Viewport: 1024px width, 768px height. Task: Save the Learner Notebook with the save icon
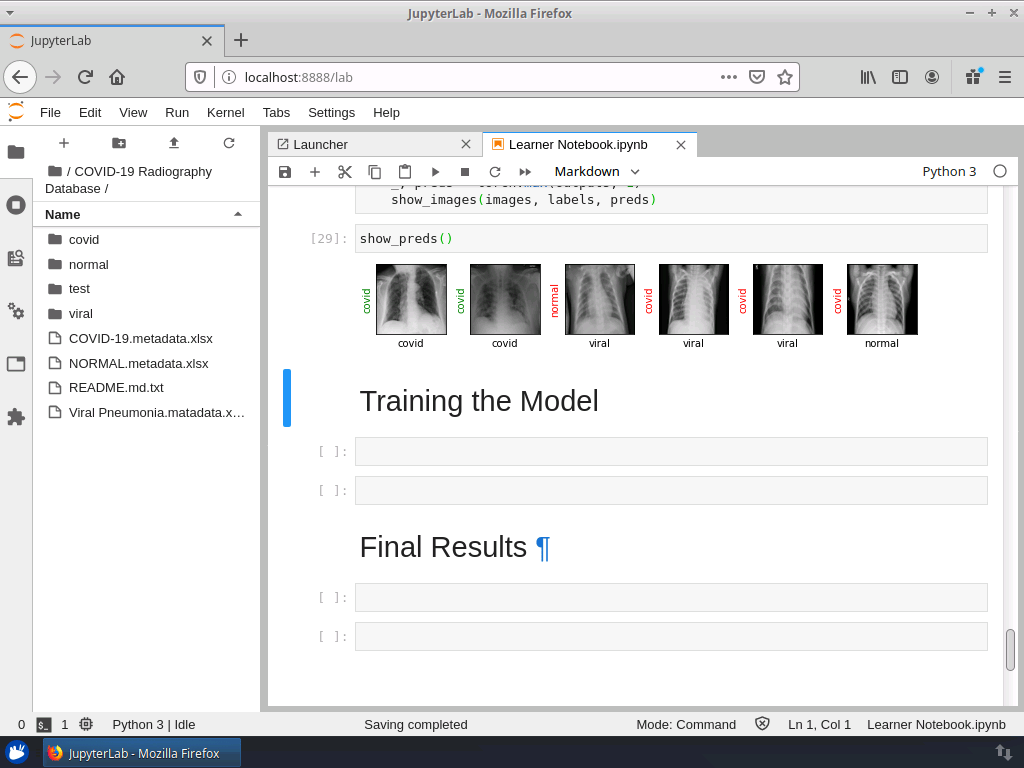tap(285, 172)
